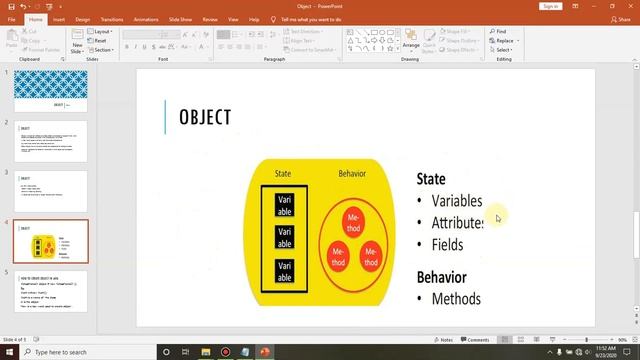Click the zoom in plus icon
The height and width of the screenshot is (360, 640).
click(612, 340)
